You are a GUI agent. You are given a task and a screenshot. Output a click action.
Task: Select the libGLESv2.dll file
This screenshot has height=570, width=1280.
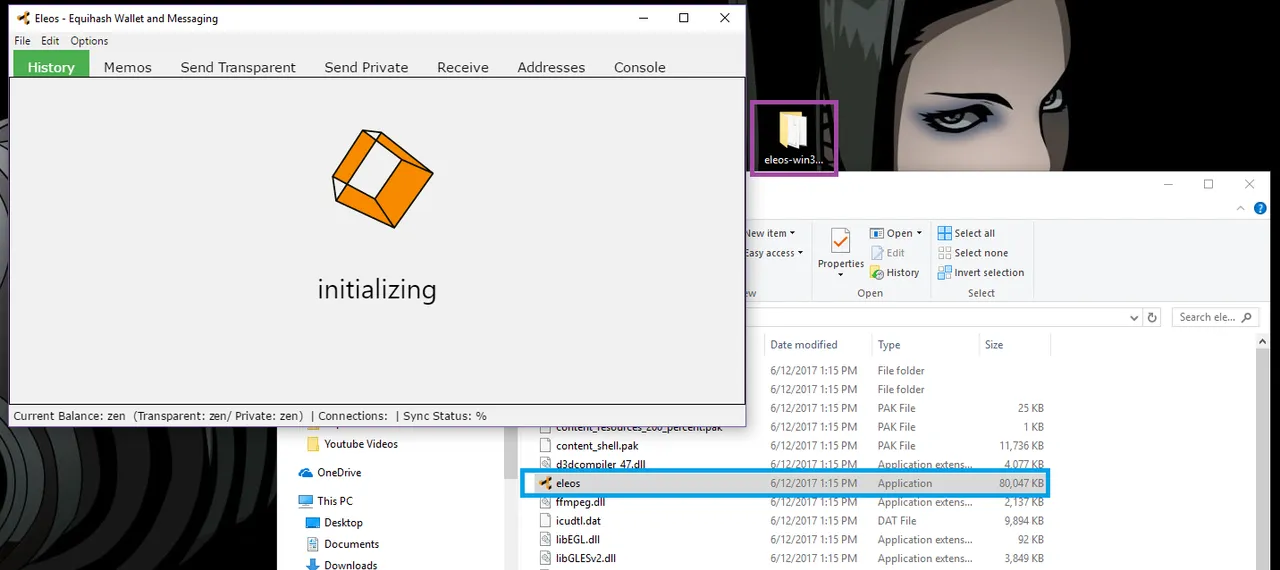coord(586,558)
